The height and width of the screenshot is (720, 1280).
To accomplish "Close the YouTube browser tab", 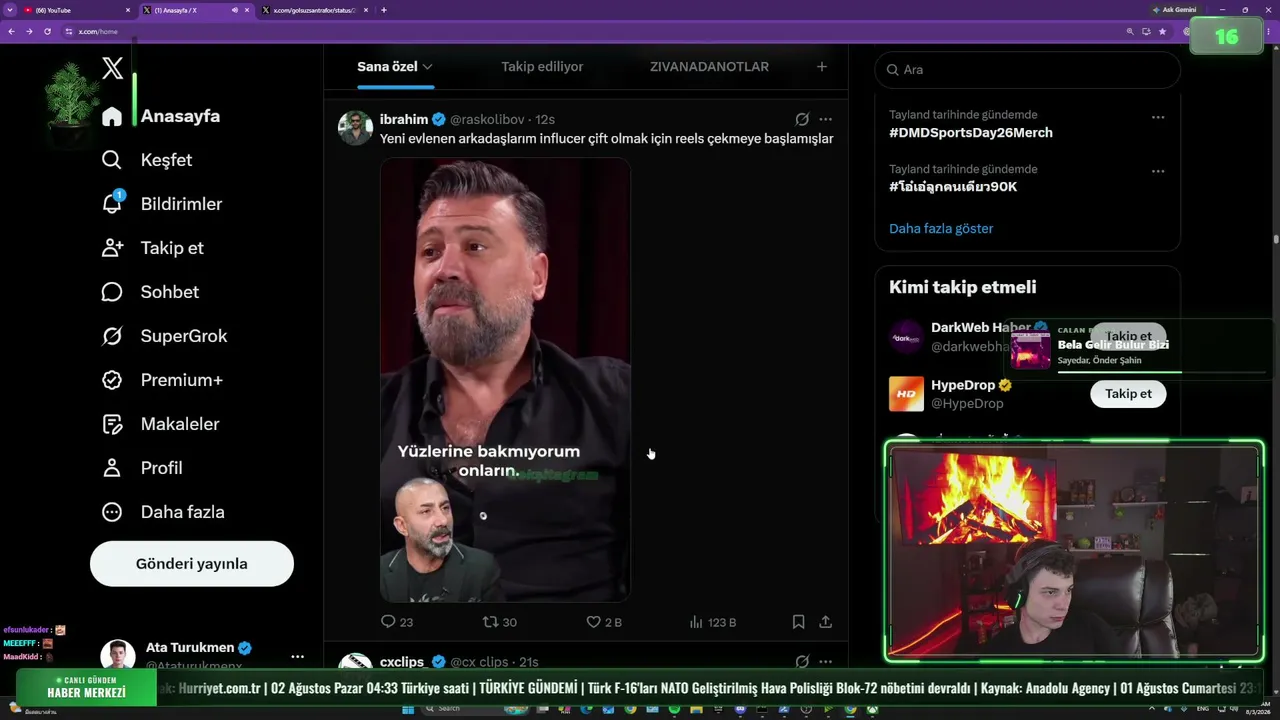I will pos(128,10).
